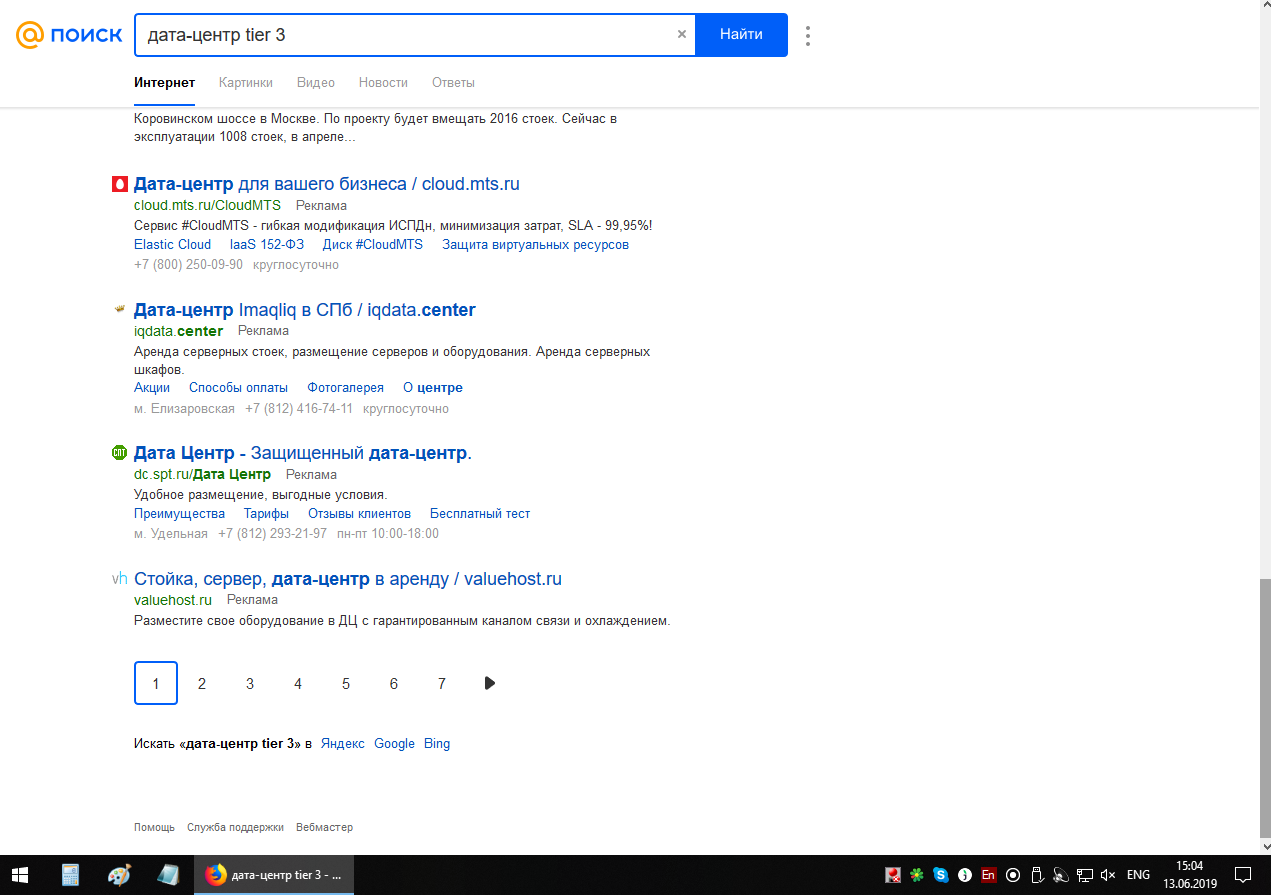Click the Skype tray icon
The height and width of the screenshot is (895, 1271).
click(941, 875)
